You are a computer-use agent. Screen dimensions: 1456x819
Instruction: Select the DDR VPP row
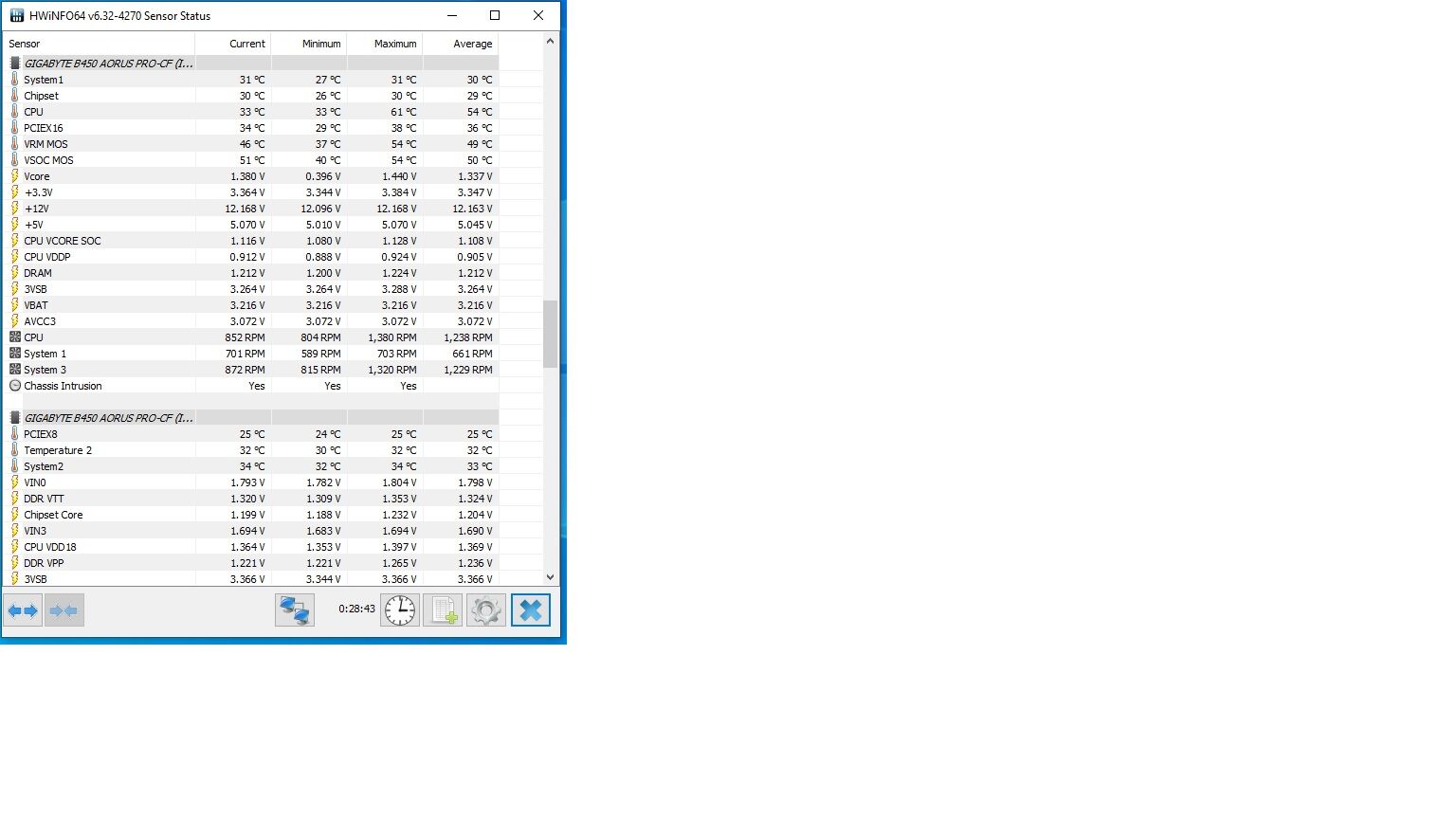pyautogui.click(x=251, y=563)
